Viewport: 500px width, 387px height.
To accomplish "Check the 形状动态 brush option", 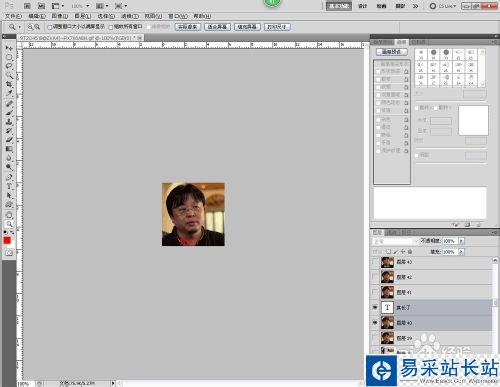I will click(x=378, y=72).
